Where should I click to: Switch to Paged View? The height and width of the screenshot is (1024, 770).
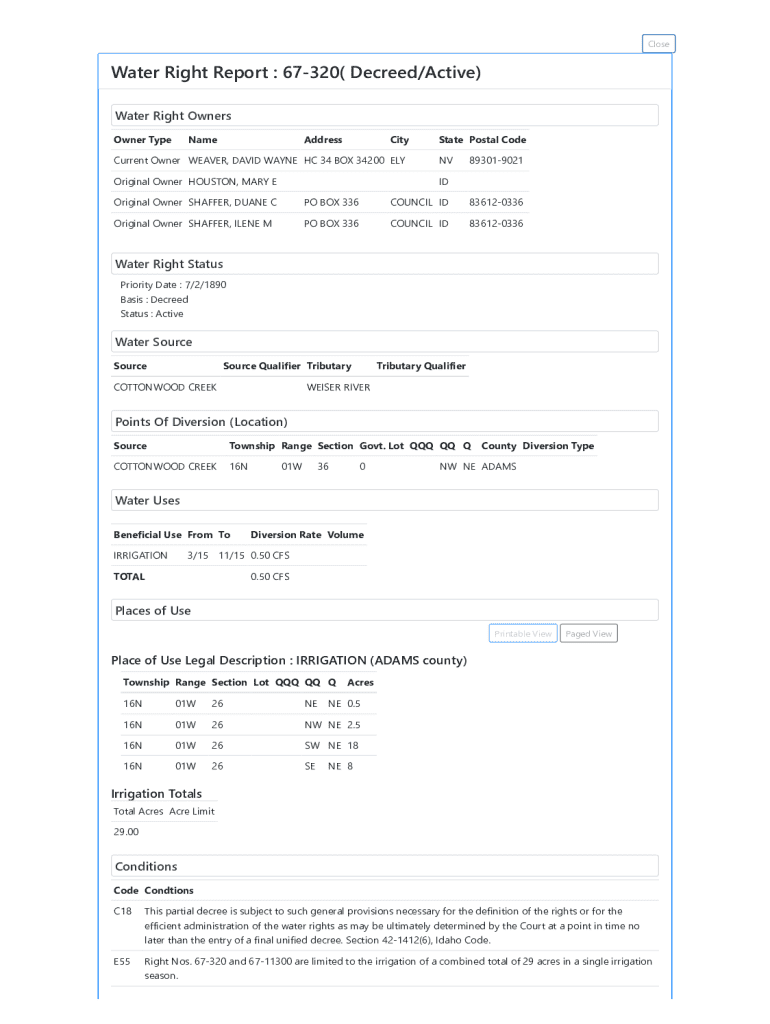588,634
